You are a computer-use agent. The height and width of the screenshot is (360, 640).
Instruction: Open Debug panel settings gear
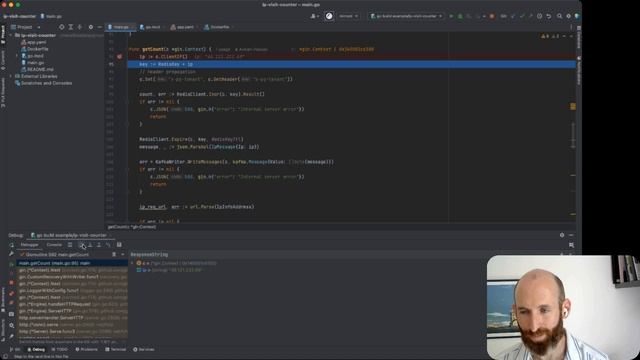click(x=562, y=235)
